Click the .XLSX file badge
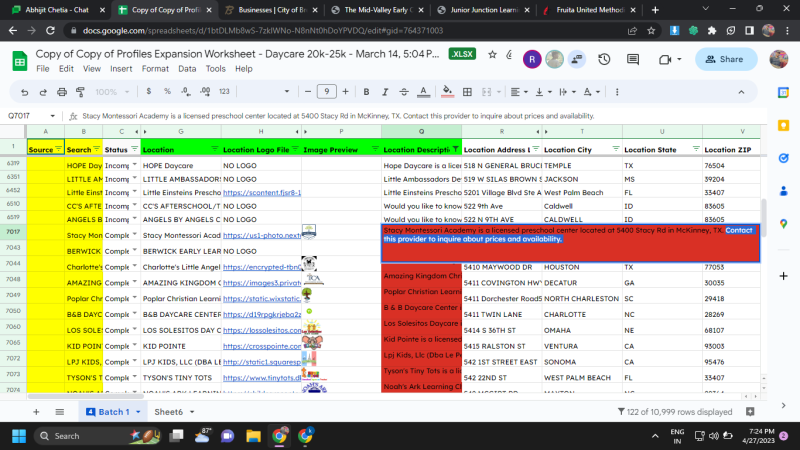This screenshot has height=450, width=800. (x=462, y=54)
